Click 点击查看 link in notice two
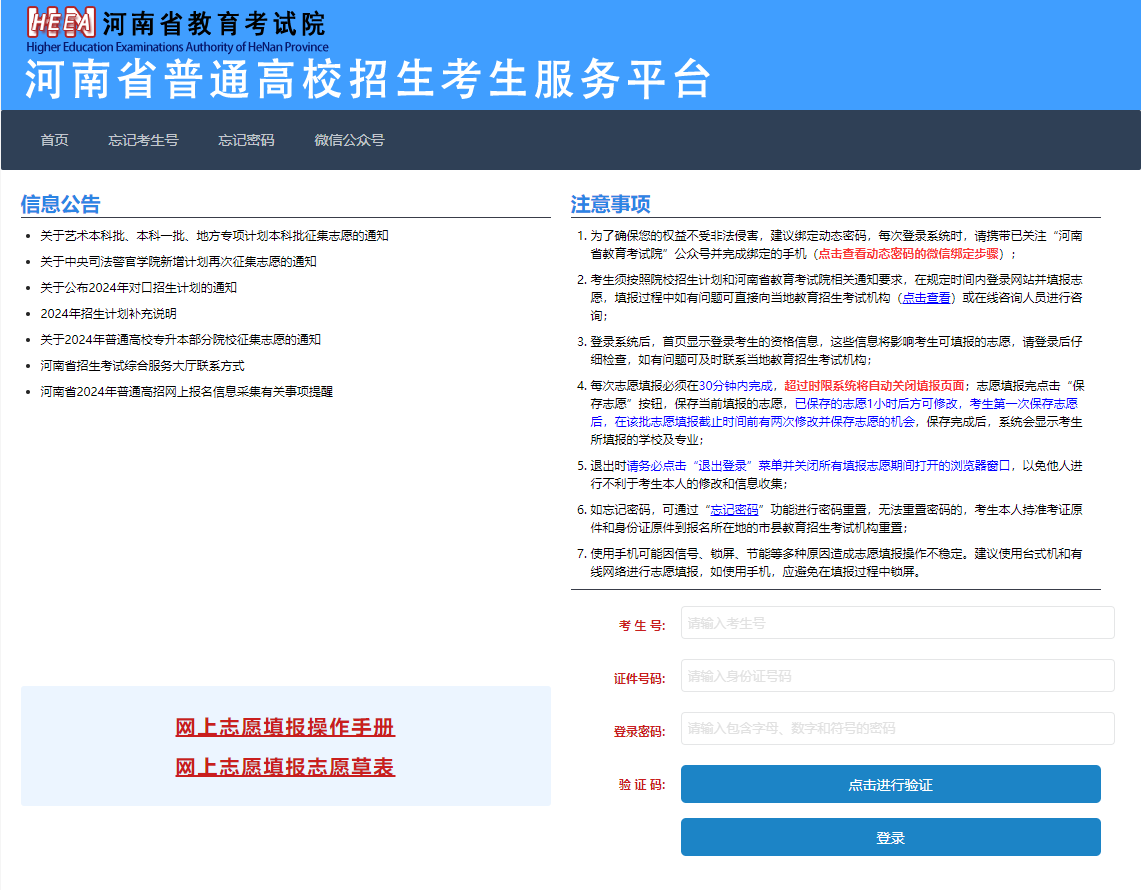The width and height of the screenshot is (1141, 890). [x=926, y=298]
